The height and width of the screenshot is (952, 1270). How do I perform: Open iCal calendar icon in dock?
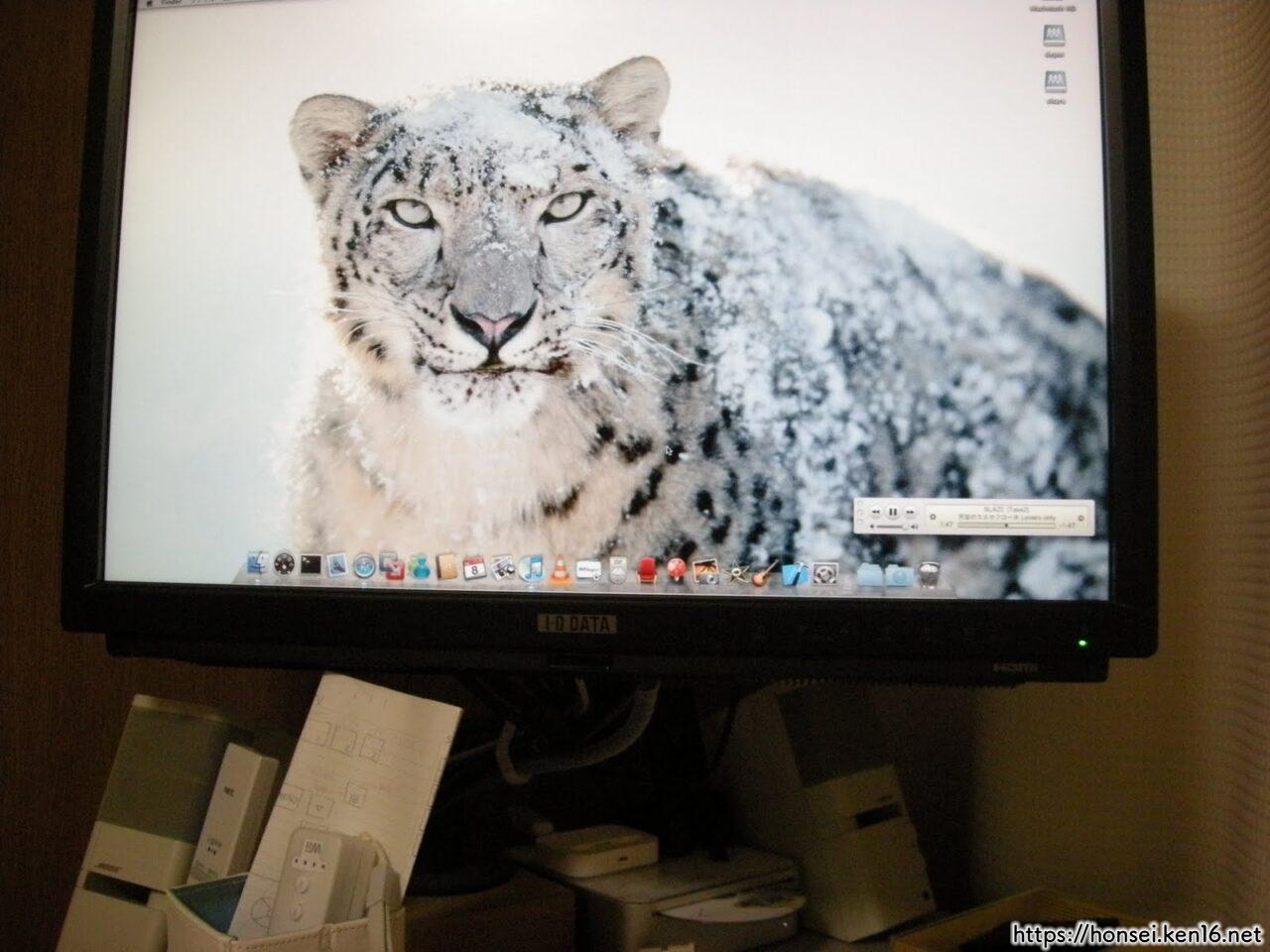(475, 568)
